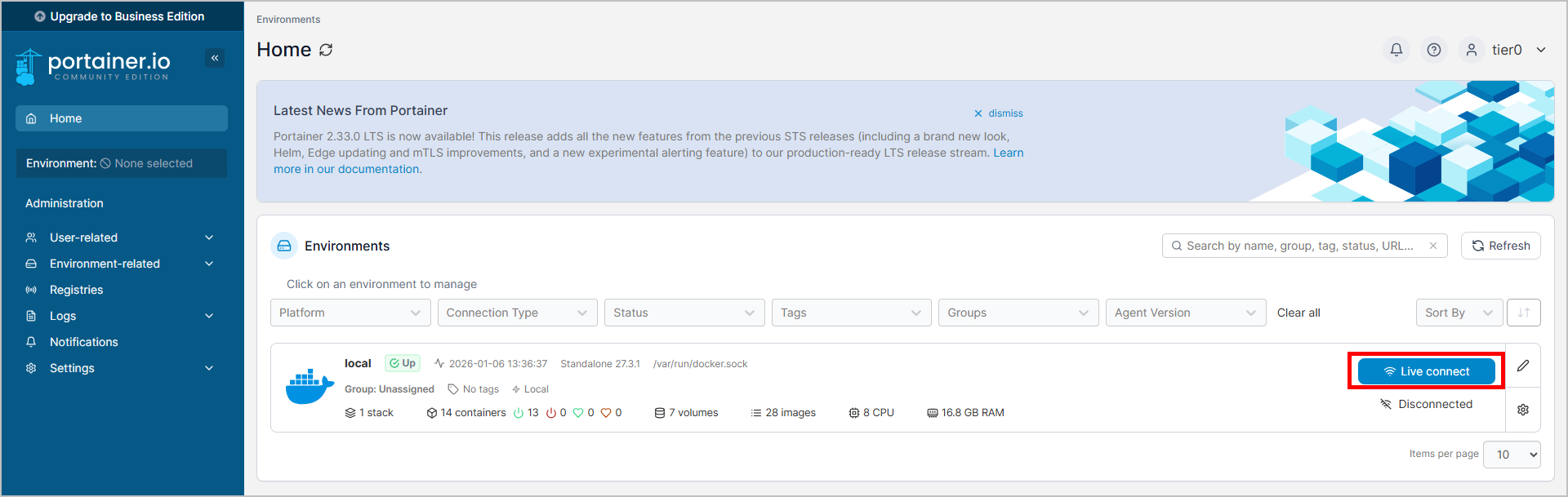Open the notifications bell icon
Image resolution: width=1568 pixels, height=497 pixels.
tap(1396, 50)
